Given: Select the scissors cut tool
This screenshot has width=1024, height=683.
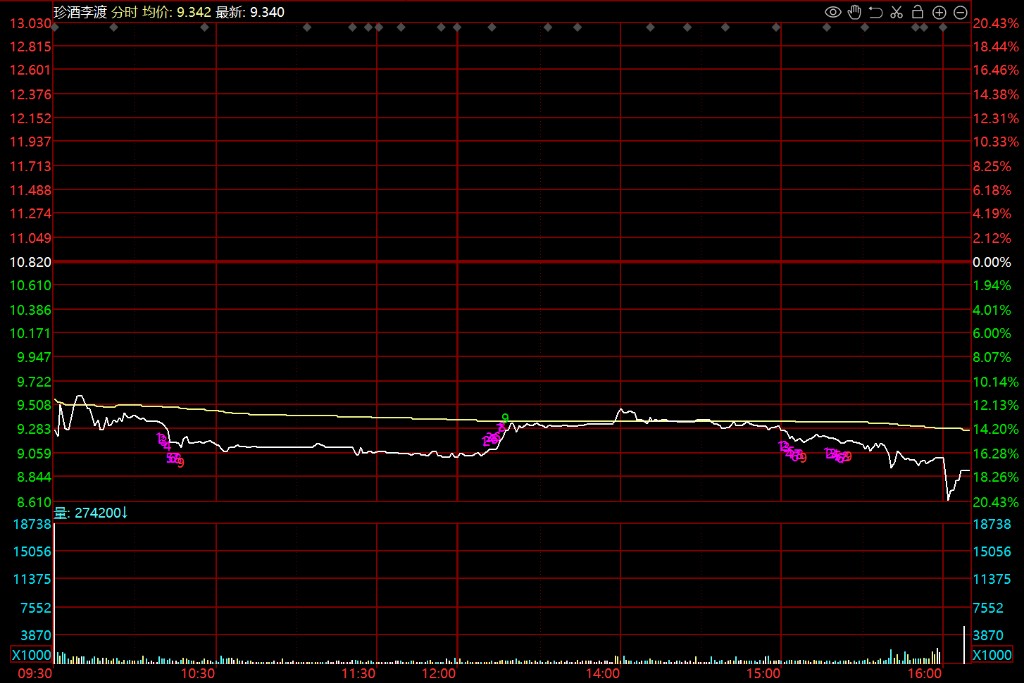Looking at the screenshot, I should 896,12.
